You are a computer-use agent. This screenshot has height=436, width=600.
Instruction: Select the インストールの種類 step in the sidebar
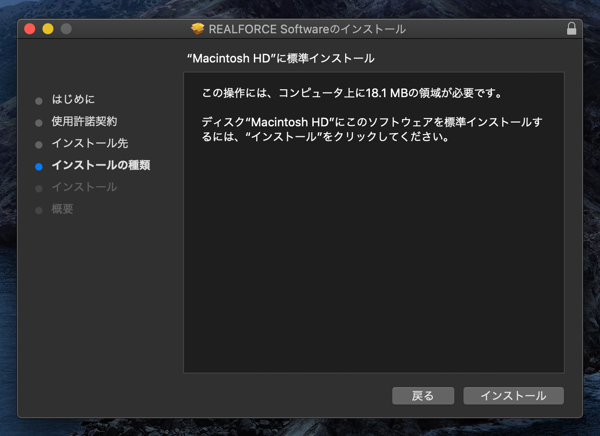pyautogui.click(x=101, y=165)
